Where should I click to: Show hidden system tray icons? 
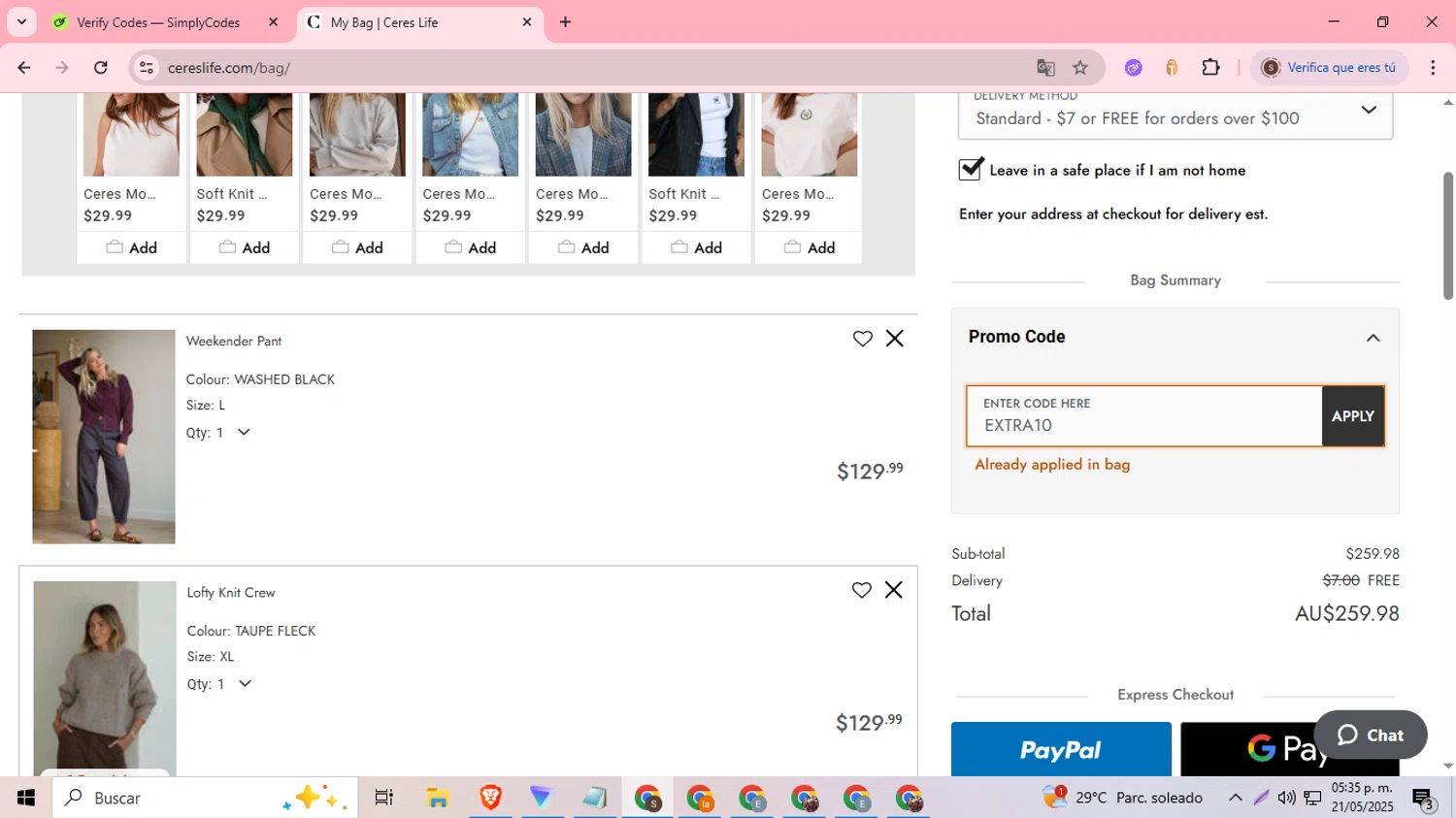1235,798
